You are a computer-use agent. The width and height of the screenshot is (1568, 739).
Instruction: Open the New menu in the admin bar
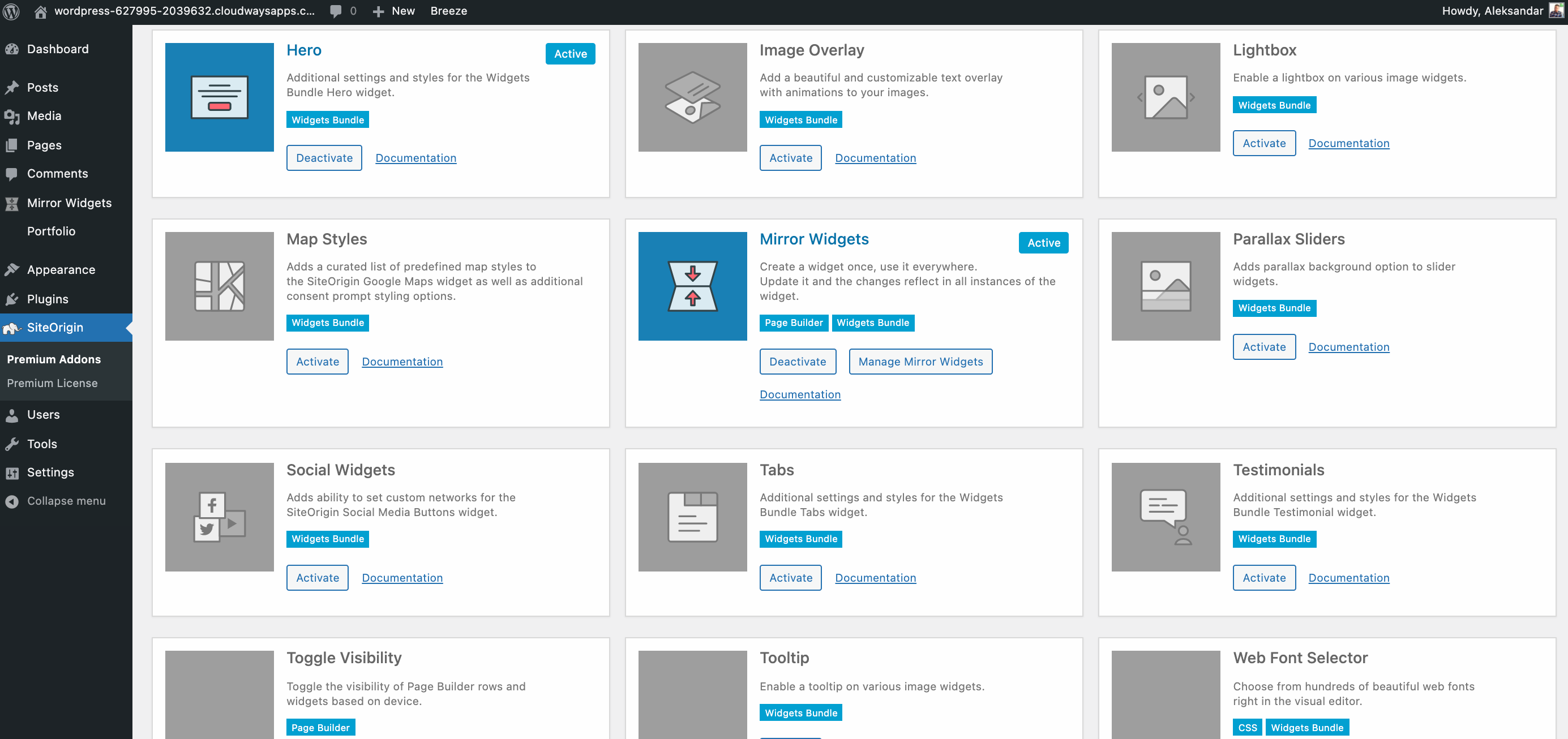[393, 10]
